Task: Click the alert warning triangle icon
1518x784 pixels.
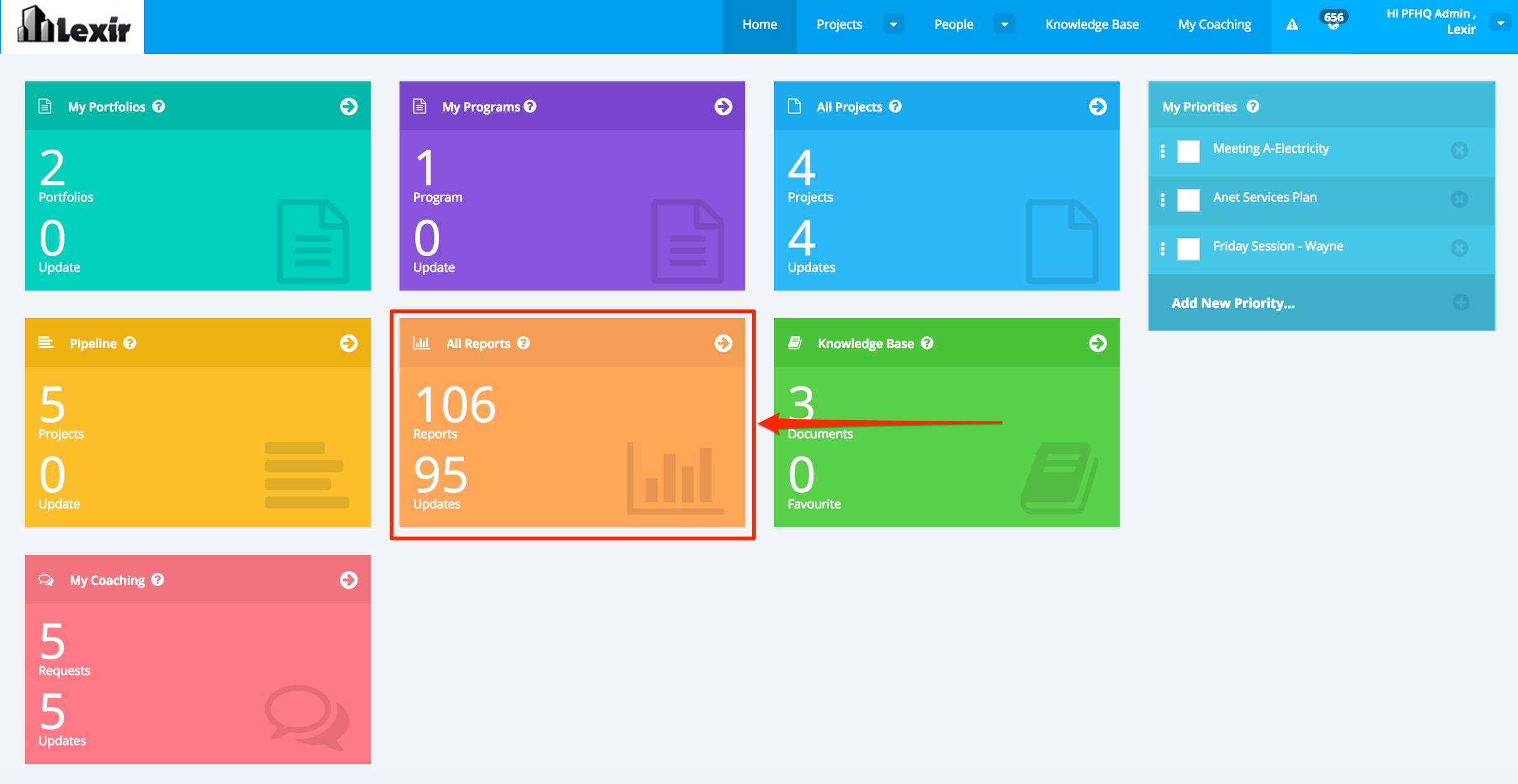Action: pos(1292,24)
